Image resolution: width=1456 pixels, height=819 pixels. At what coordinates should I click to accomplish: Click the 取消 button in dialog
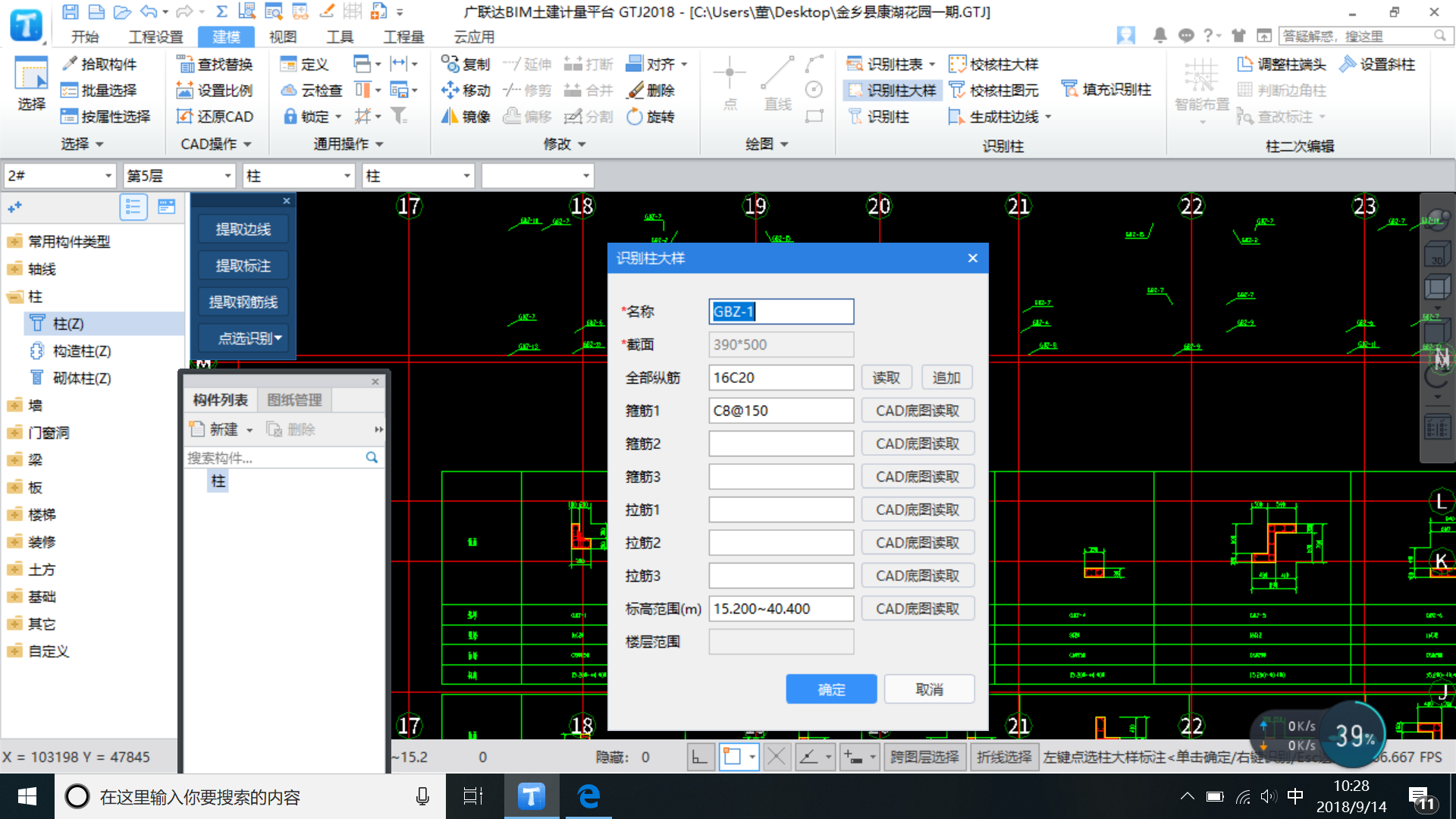[x=929, y=689]
